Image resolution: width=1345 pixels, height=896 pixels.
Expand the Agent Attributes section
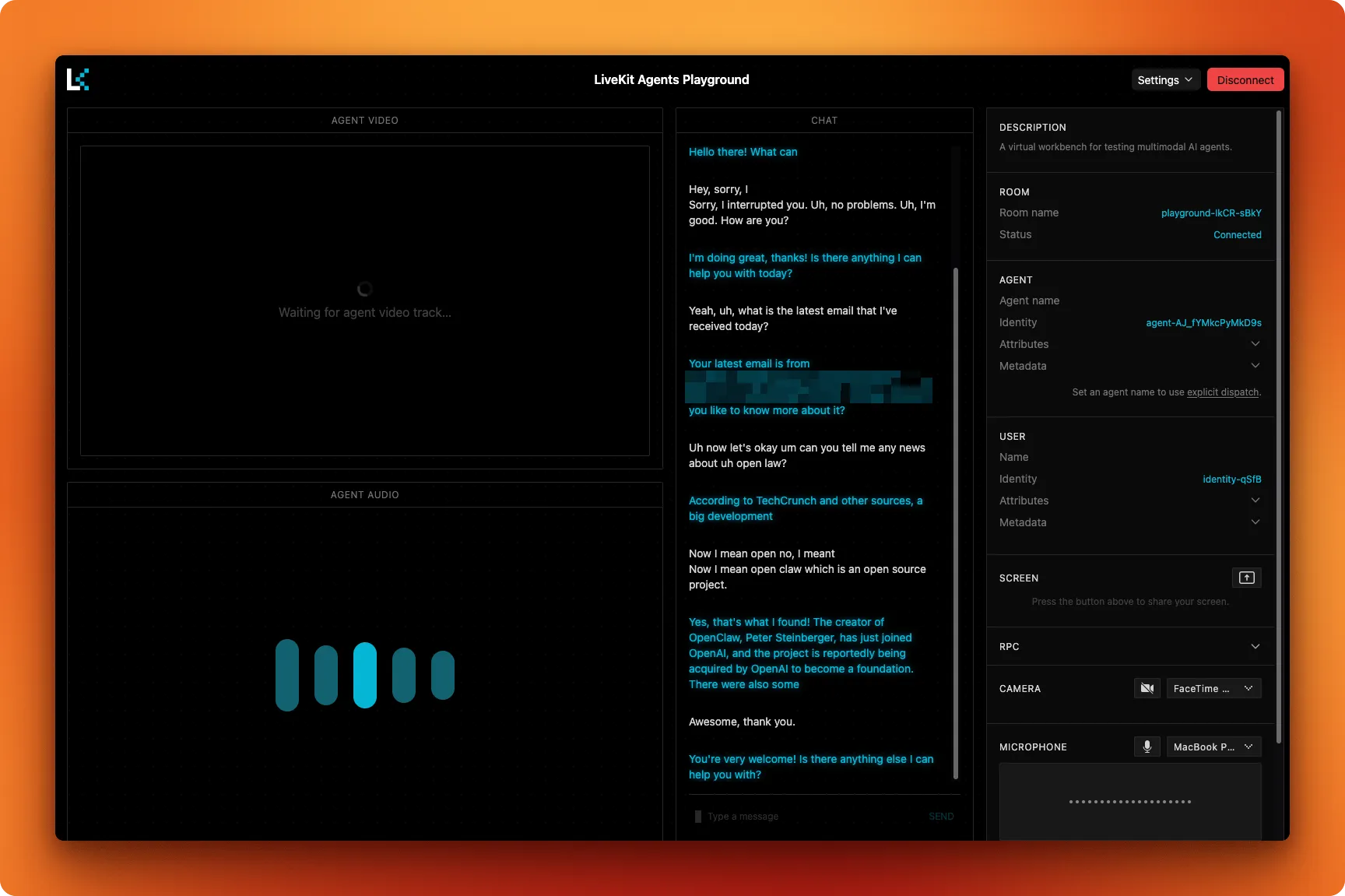click(x=1255, y=343)
